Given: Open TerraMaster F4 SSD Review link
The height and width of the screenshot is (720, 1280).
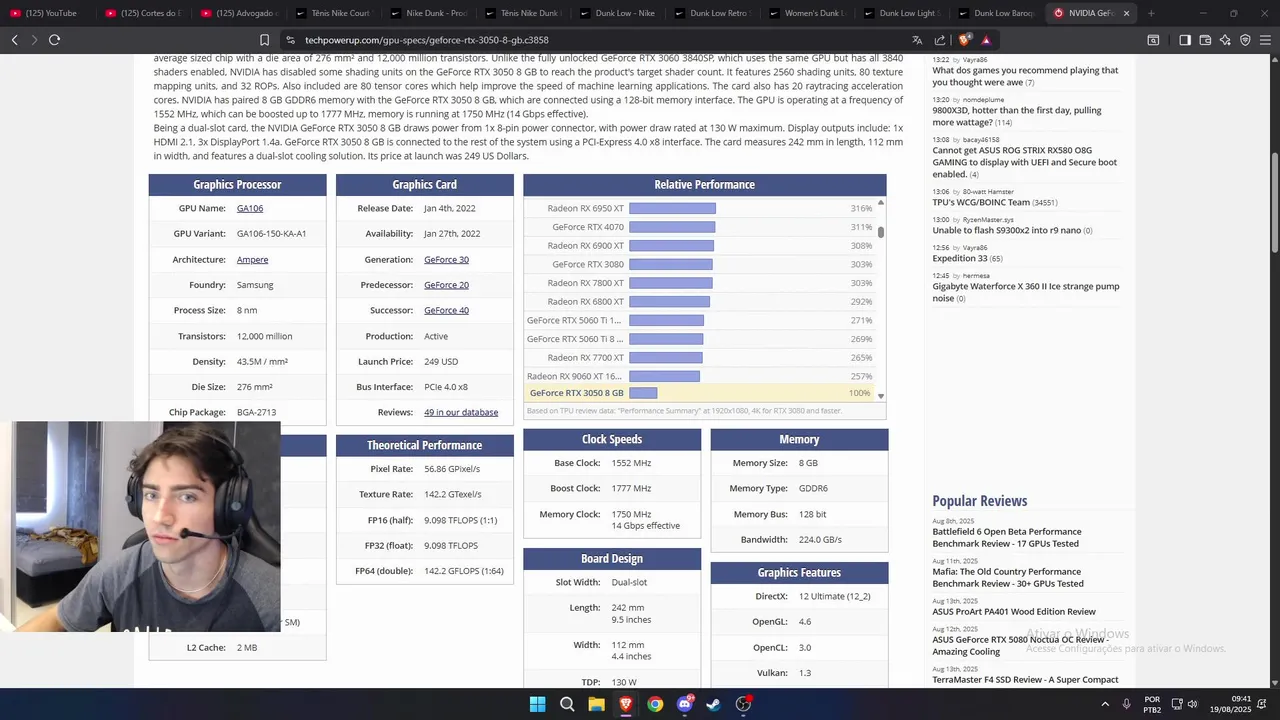Looking at the screenshot, I should [x=1025, y=680].
